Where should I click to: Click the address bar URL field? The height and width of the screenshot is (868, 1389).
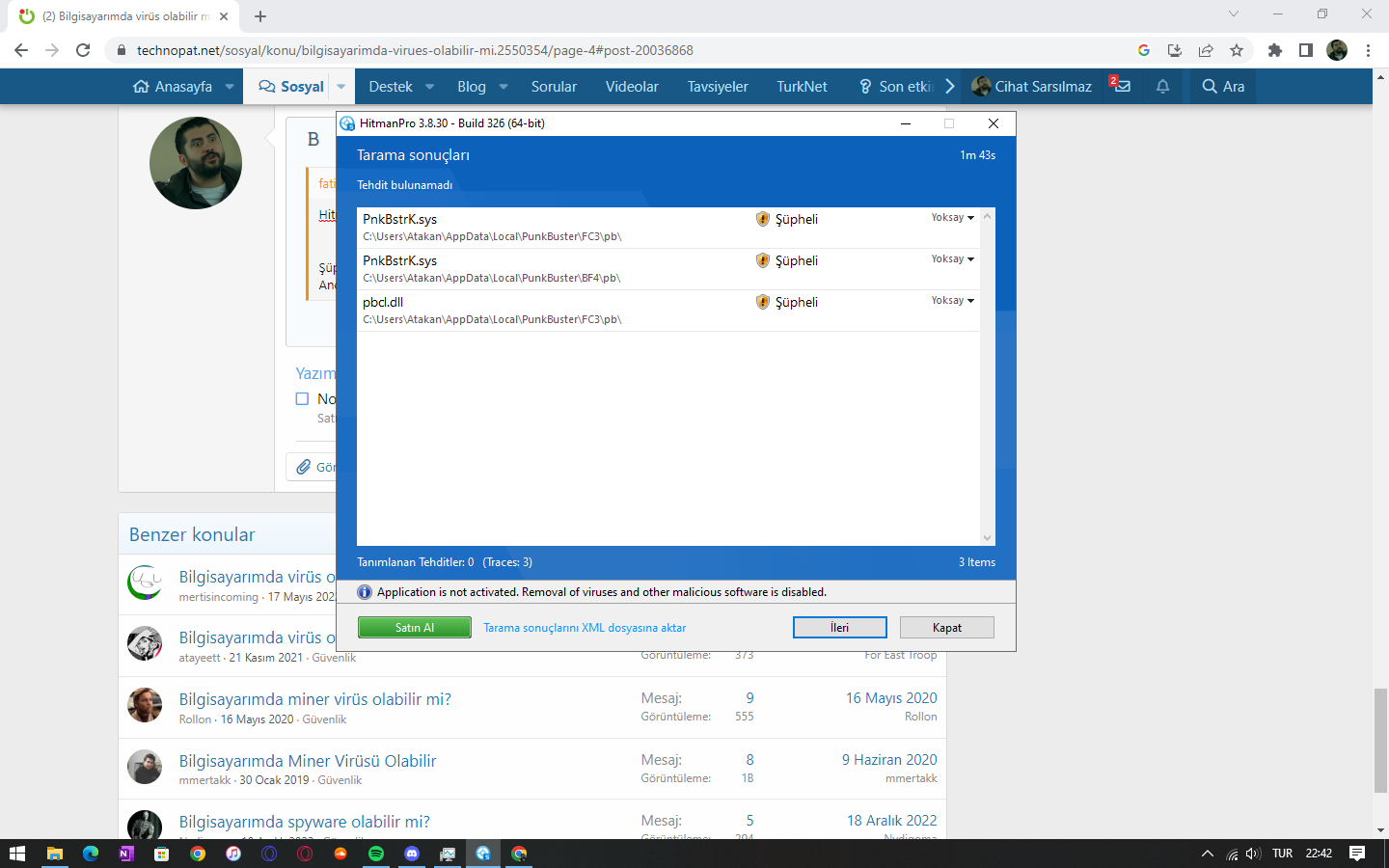coord(617,50)
